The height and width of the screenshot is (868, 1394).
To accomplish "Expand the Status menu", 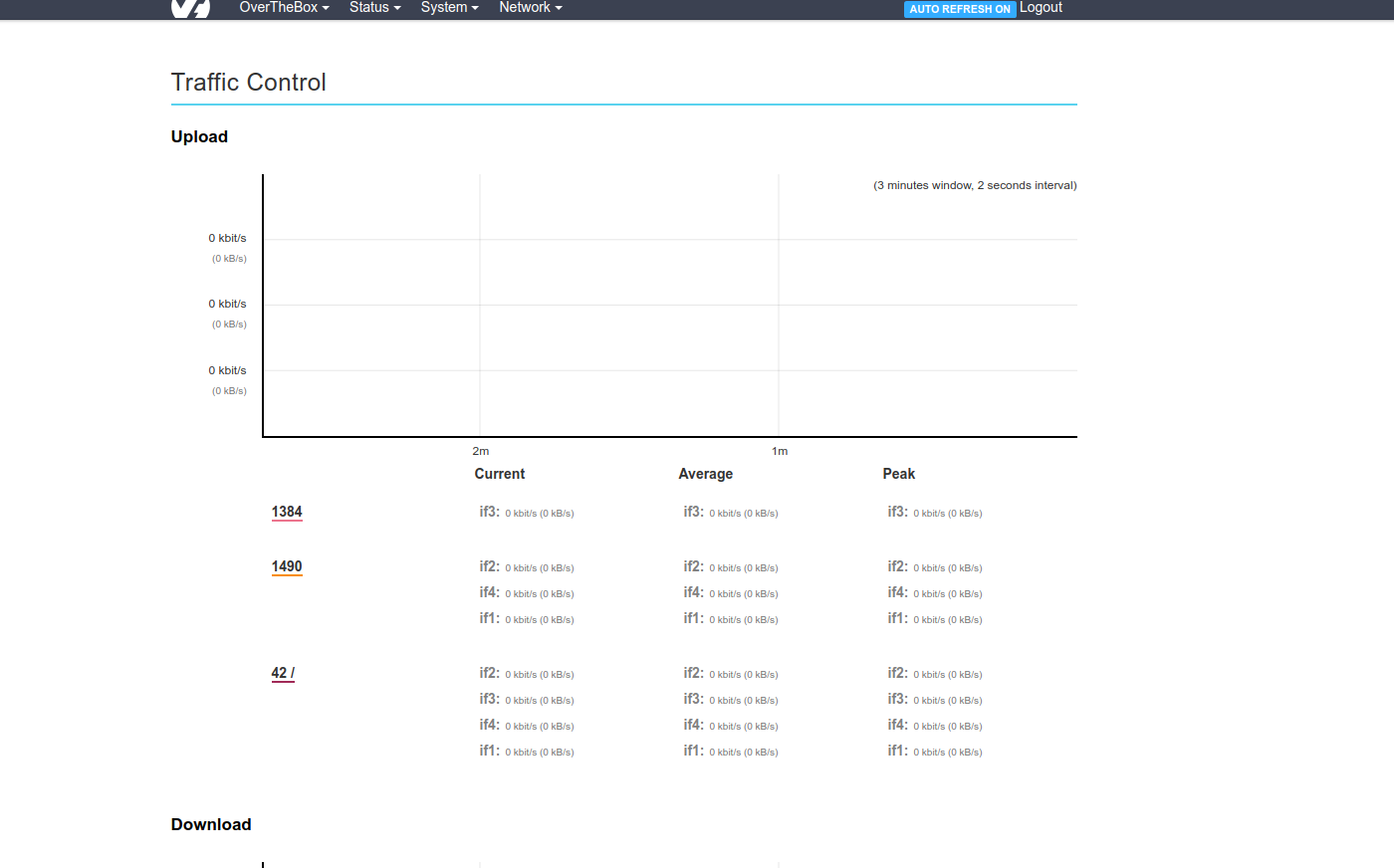I will [x=374, y=8].
